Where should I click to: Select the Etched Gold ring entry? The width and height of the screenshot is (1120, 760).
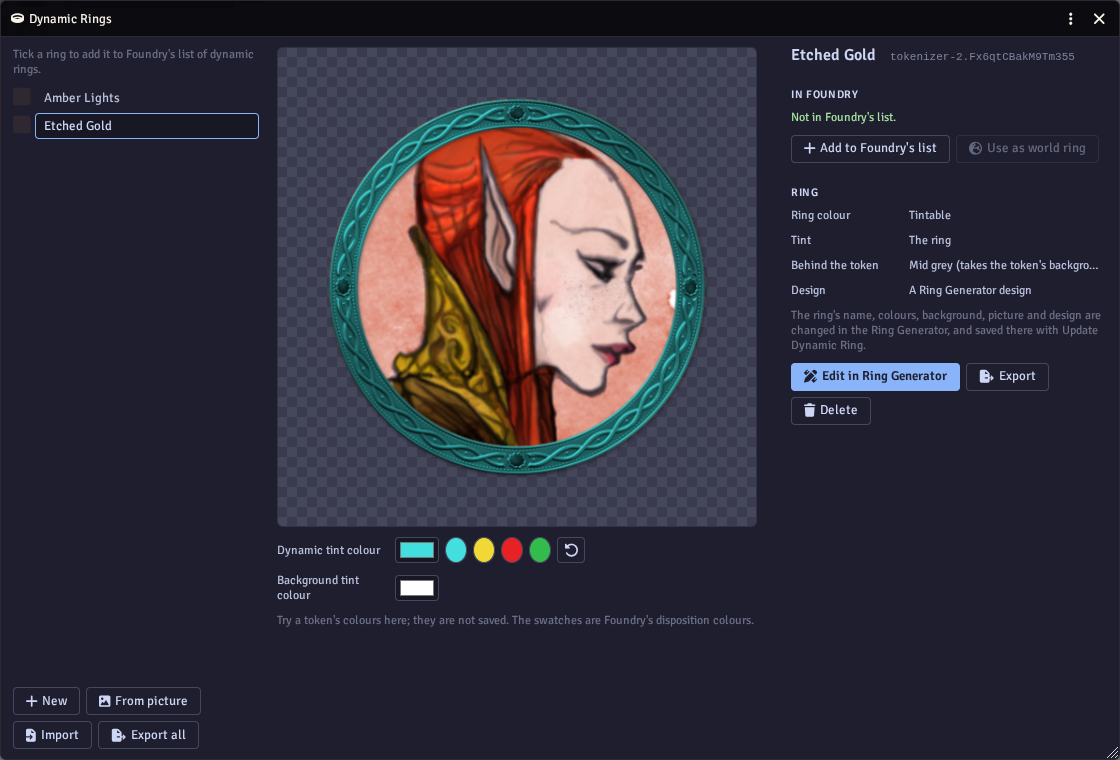tap(146, 126)
